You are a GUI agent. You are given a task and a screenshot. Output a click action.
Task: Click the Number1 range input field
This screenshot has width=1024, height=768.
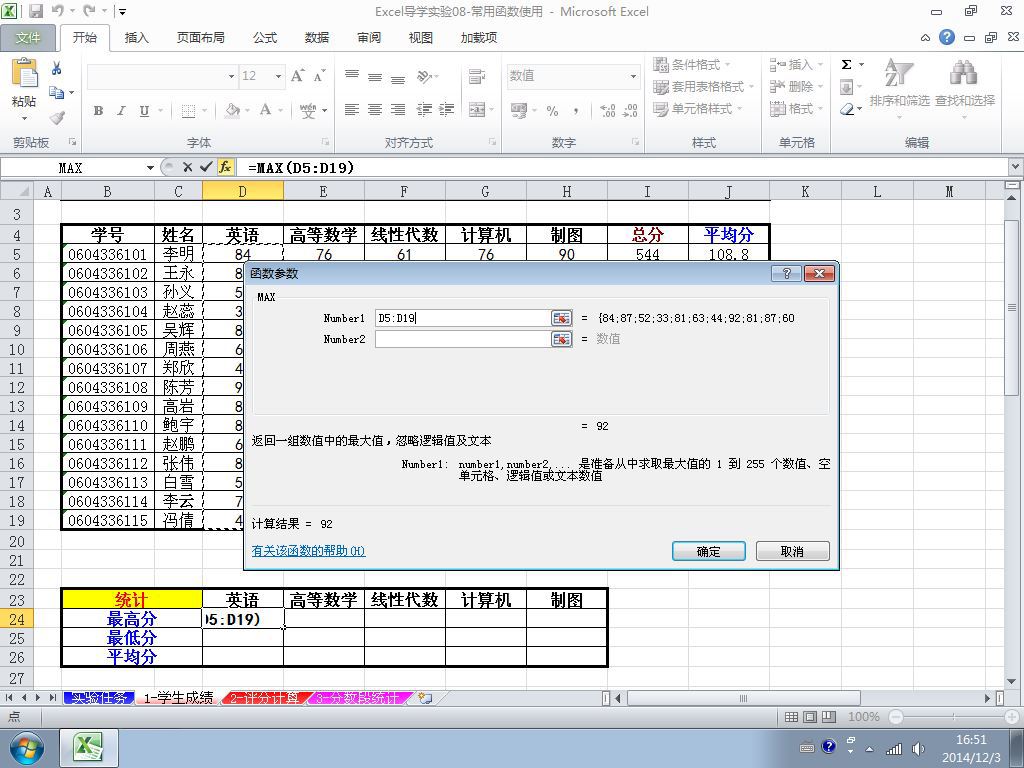point(463,318)
